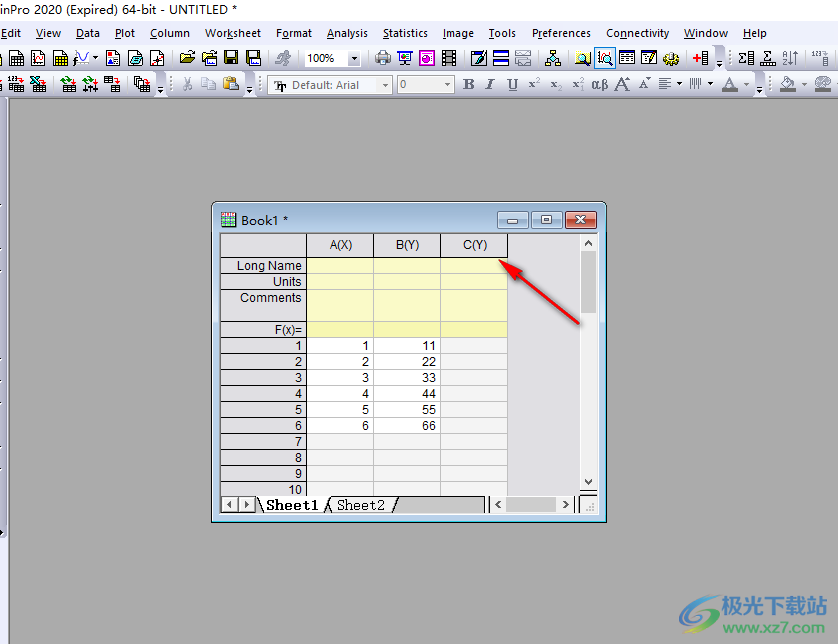
Task: Expand the new function plot dropdown arrow
Action: click(95, 58)
